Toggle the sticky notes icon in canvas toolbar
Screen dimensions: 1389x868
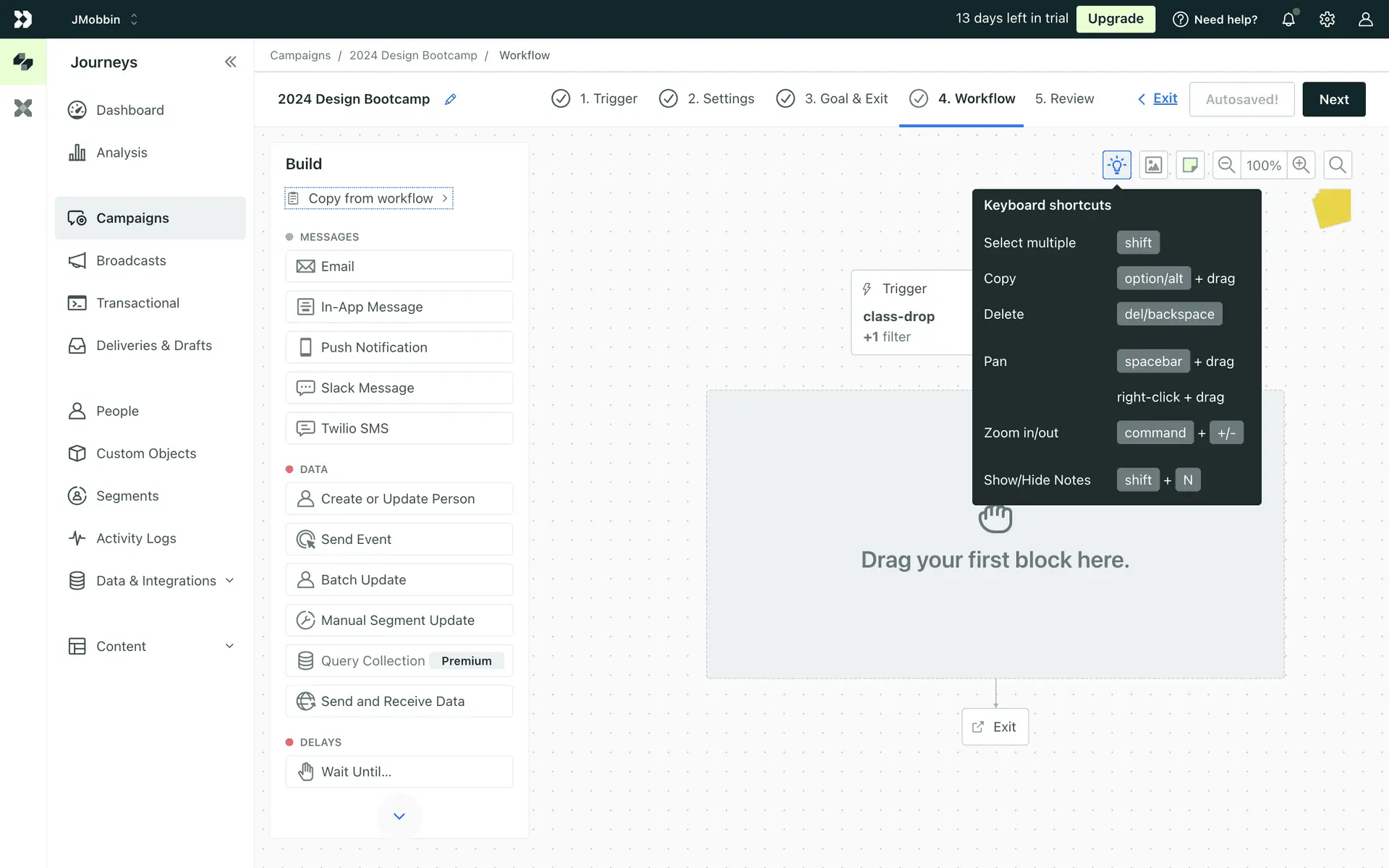1189,165
